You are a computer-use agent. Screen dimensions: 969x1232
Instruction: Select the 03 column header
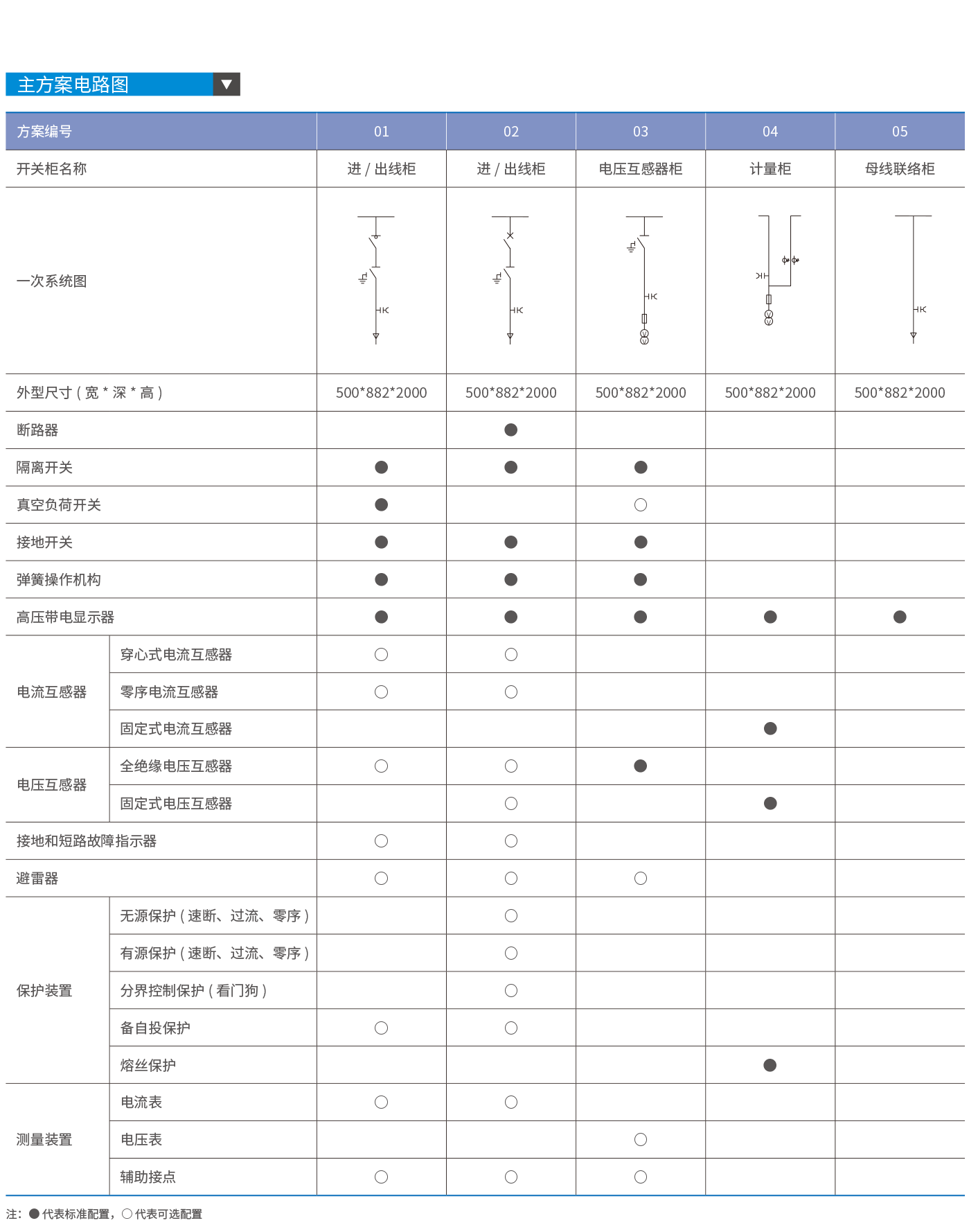point(641,132)
